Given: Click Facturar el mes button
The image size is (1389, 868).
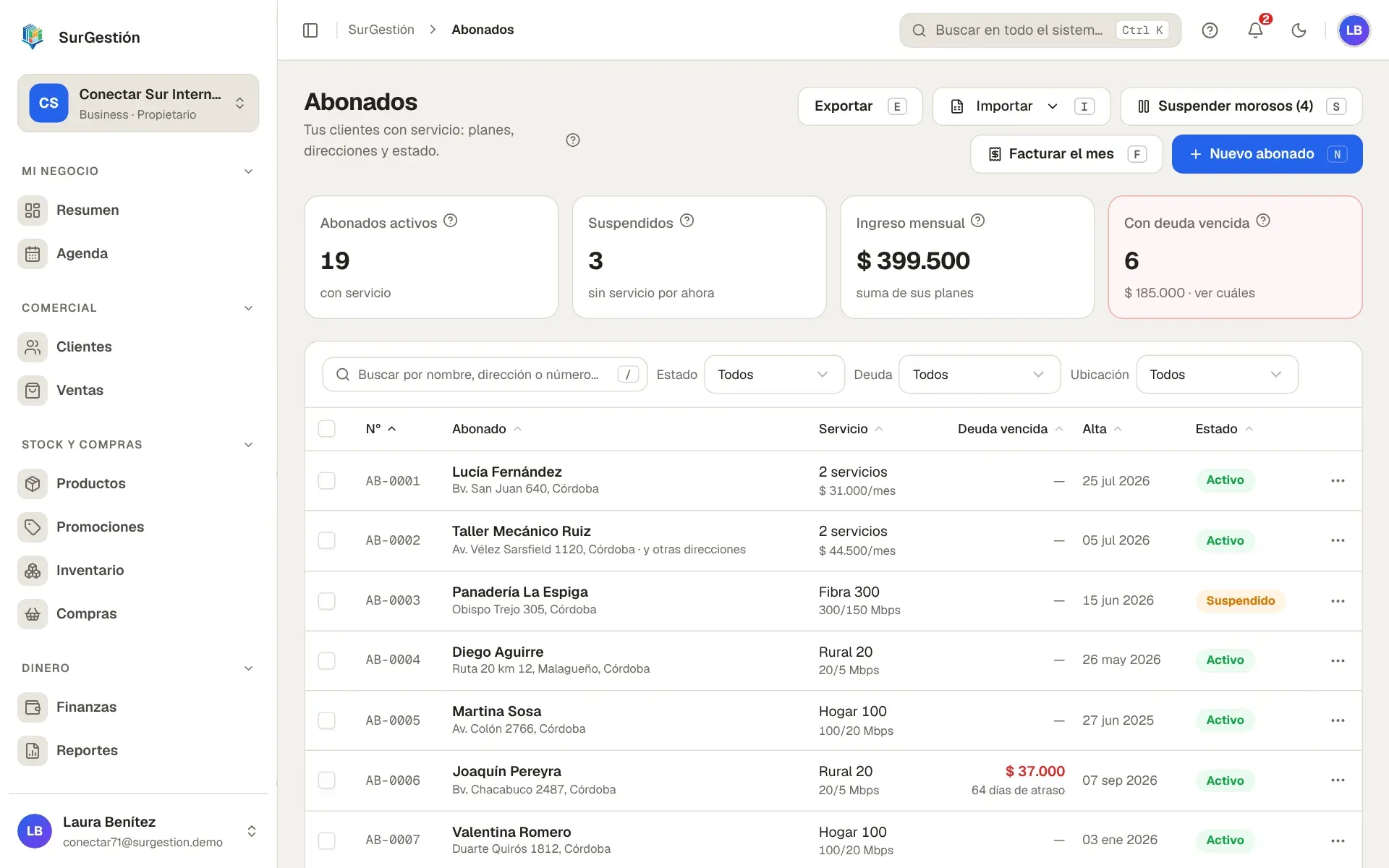Looking at the screenshot, I should click(1066, 154).
